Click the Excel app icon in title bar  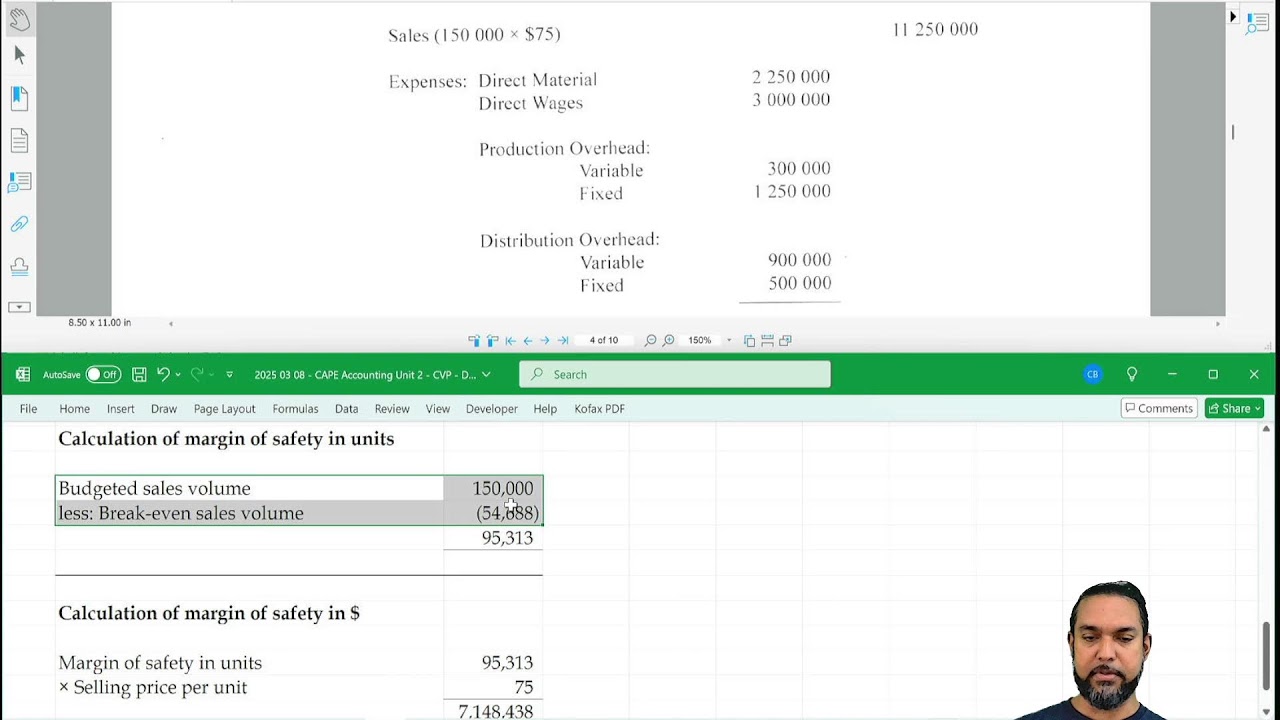(23, 374)
